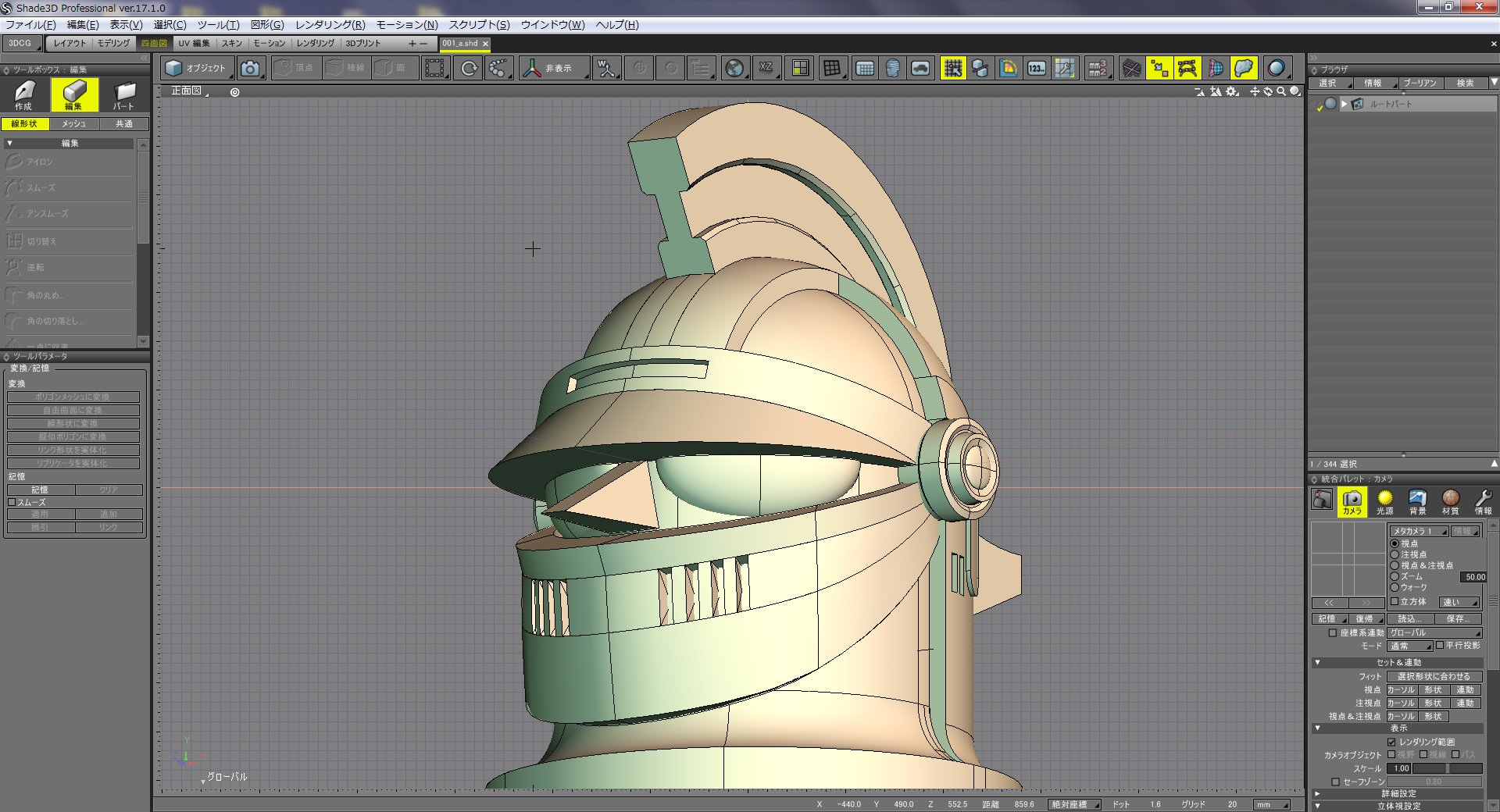Viewport: 1500px width, 812px height.
Task: Toggle the yellow snap-to-grid icon
Action: (952, 69)
